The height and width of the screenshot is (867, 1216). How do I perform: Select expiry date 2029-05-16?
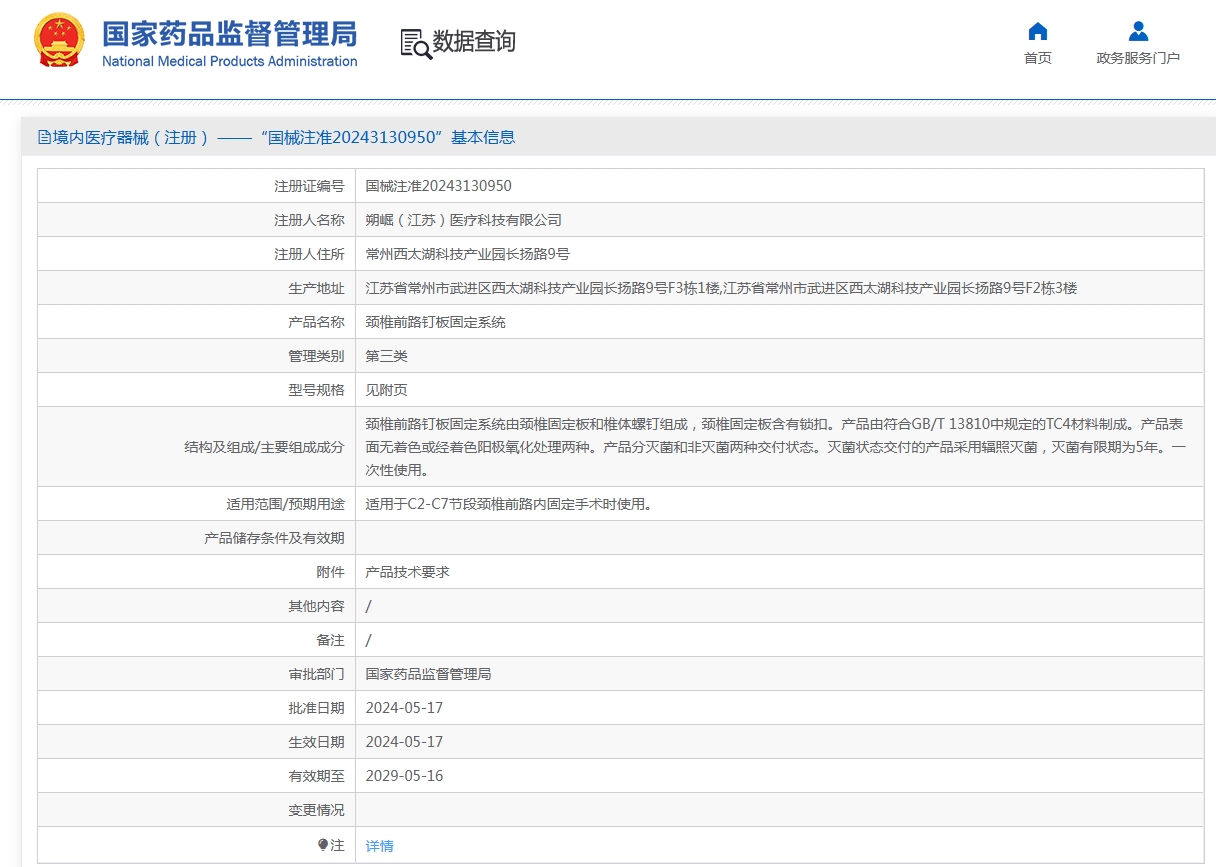(x=404, y=776)
